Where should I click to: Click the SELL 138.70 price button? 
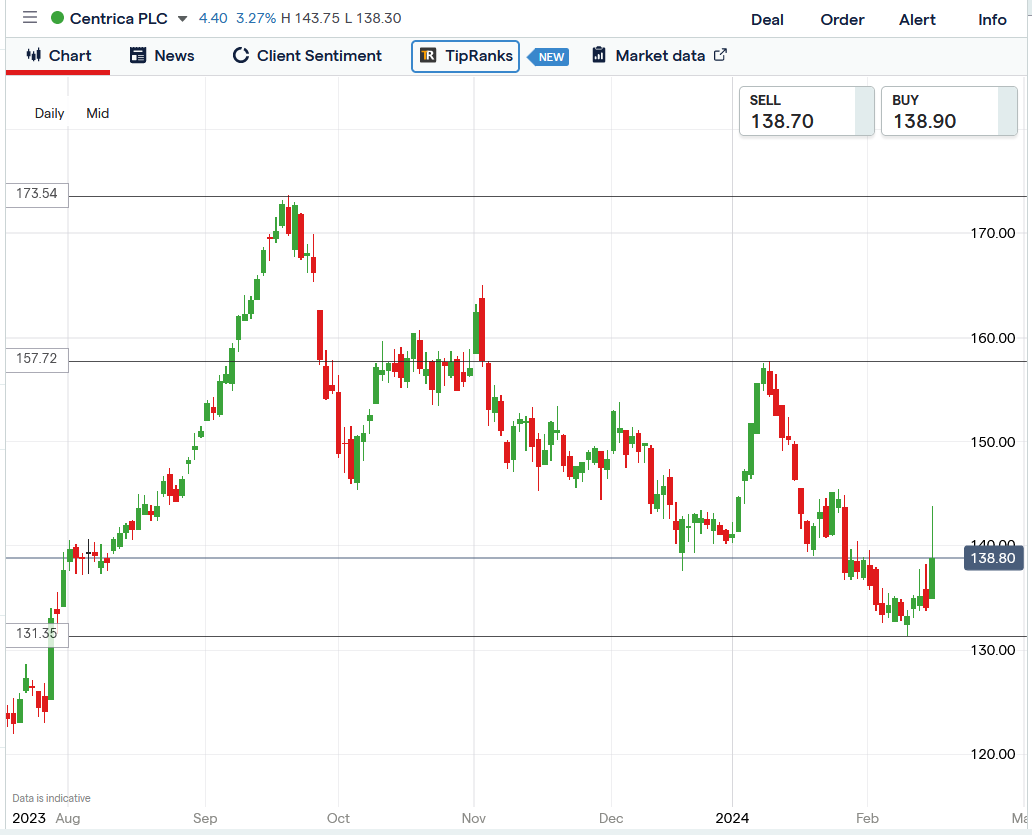(806, 111)
